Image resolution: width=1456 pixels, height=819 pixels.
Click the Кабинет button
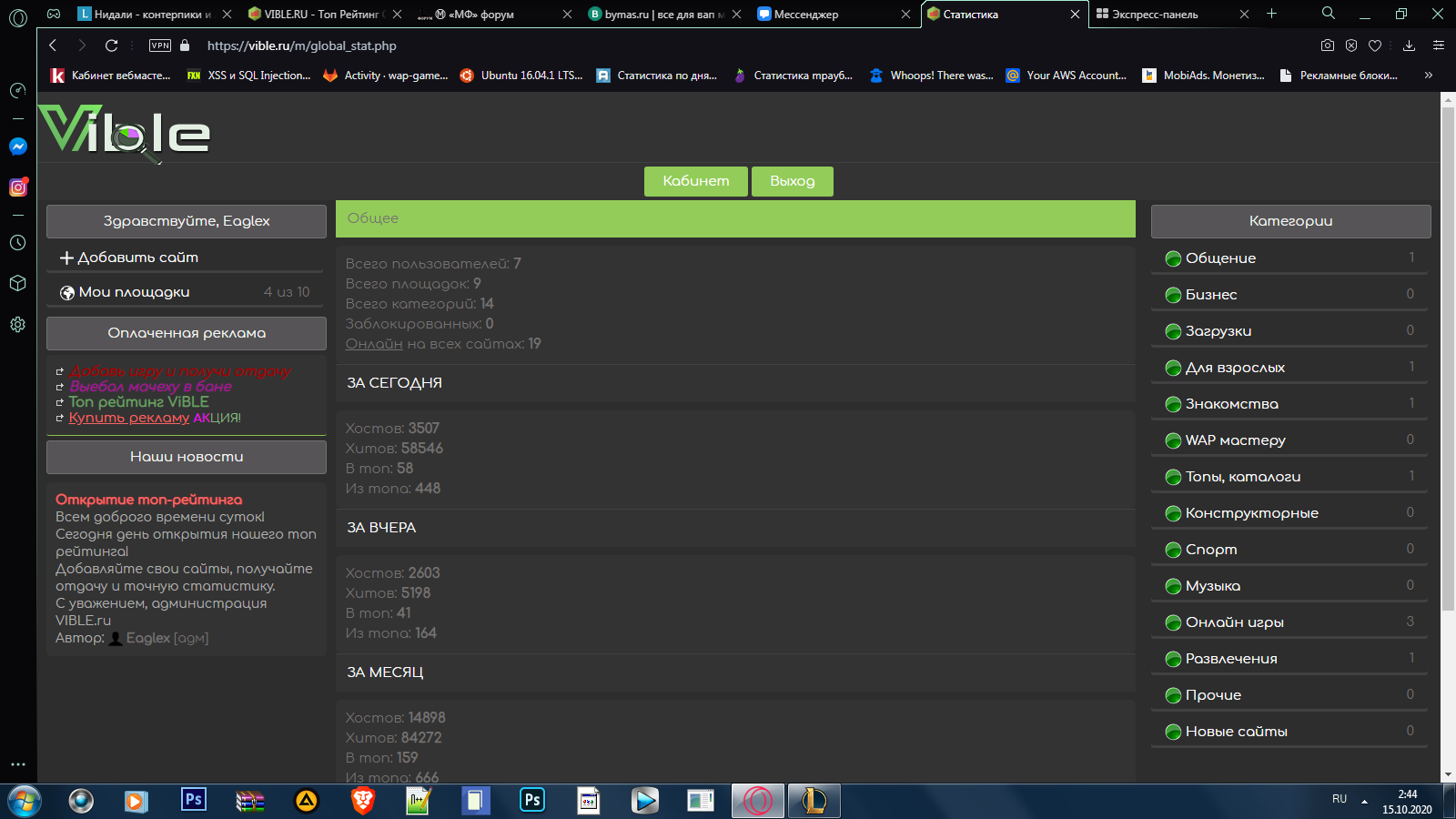(x=695, y=181)
